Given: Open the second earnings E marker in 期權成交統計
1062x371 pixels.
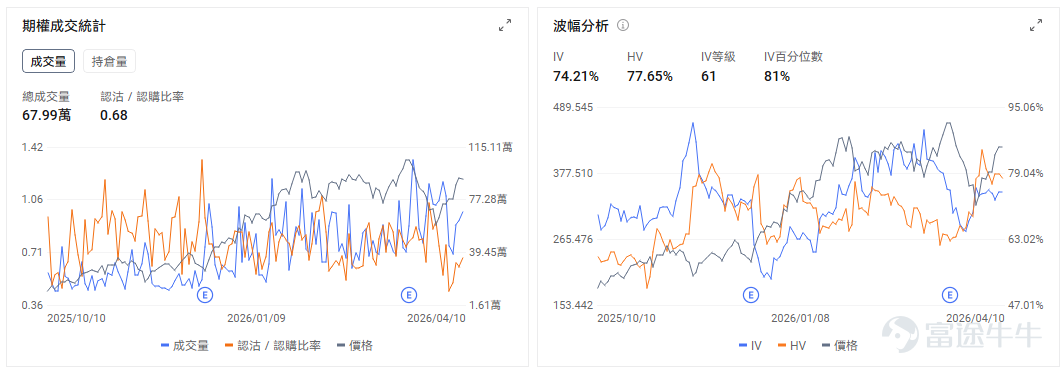Looking at the screenshot, I should [408, 294].
